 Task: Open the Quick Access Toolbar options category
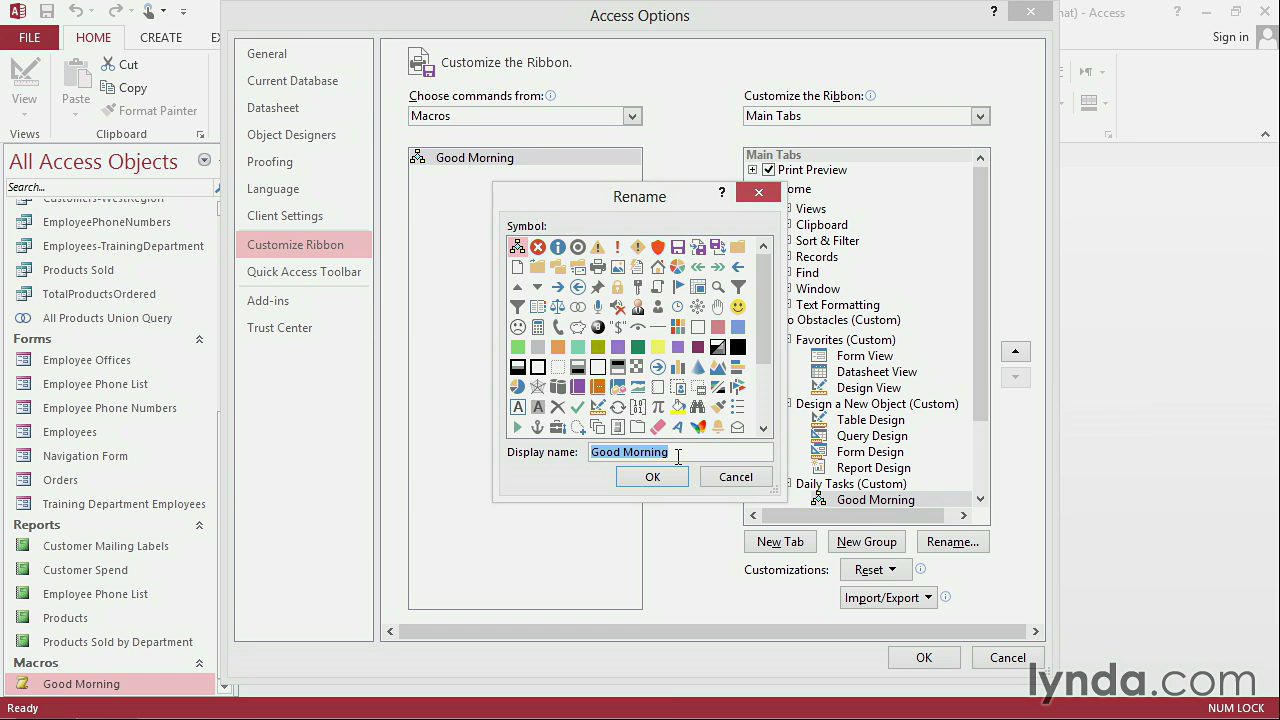304,272
